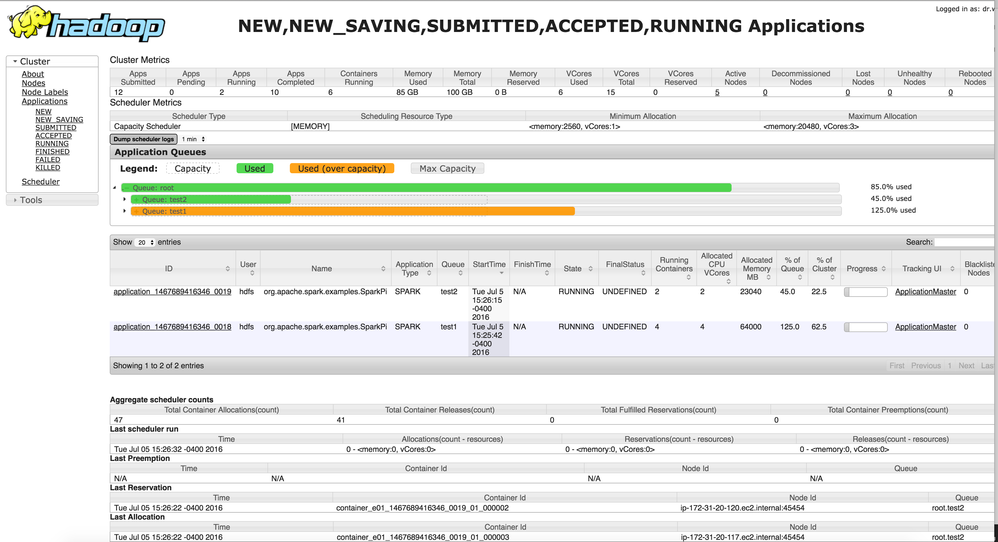Click the Capacity legend label

(x=193, y=169)
